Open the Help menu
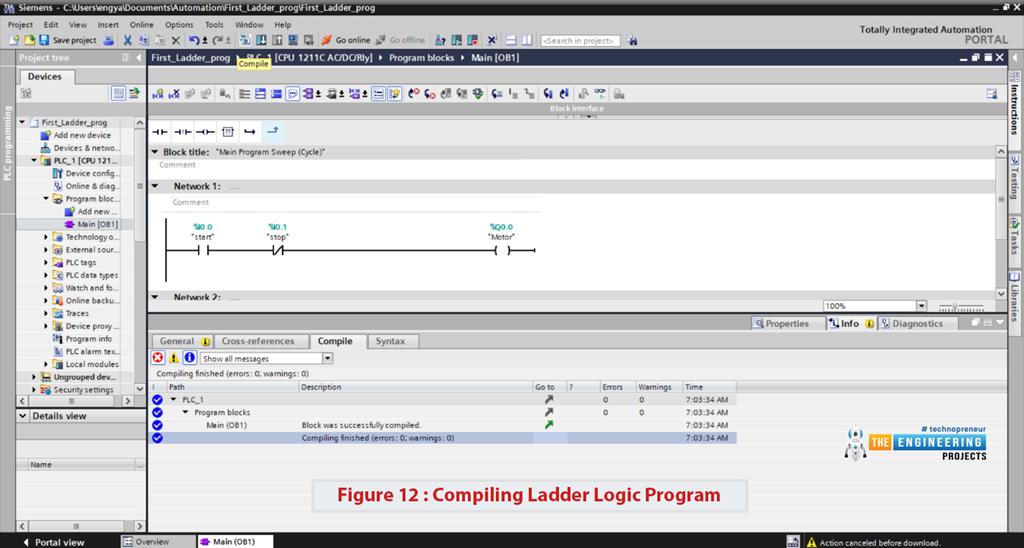Screen dimensions: 1024x548 pos(283,25)
